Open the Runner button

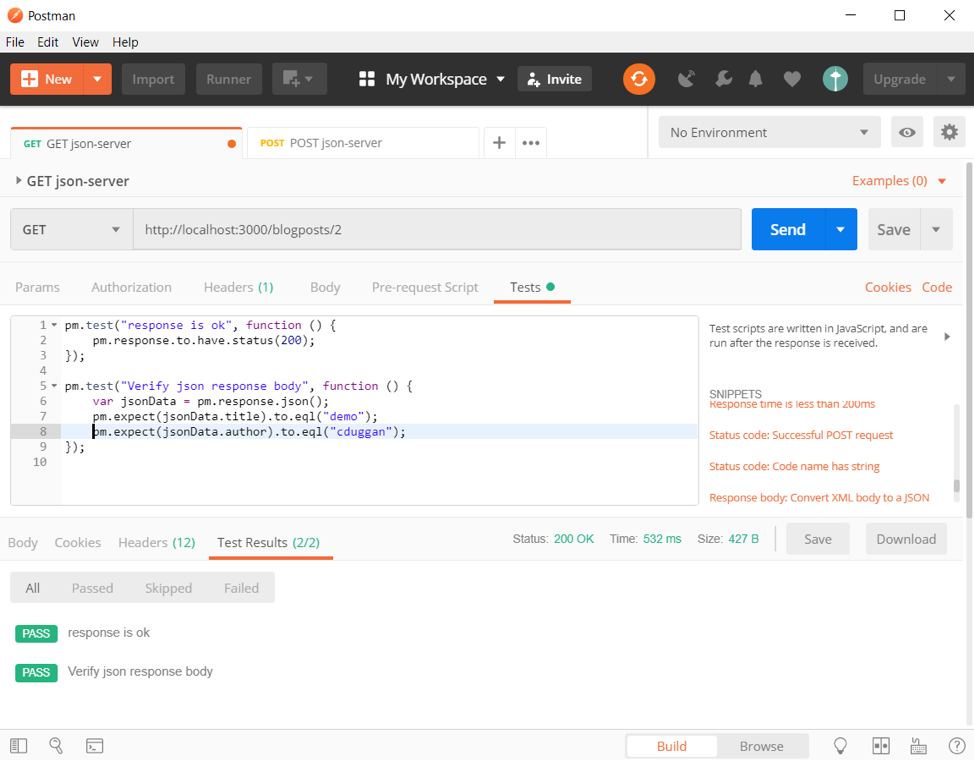pos(229,79)
